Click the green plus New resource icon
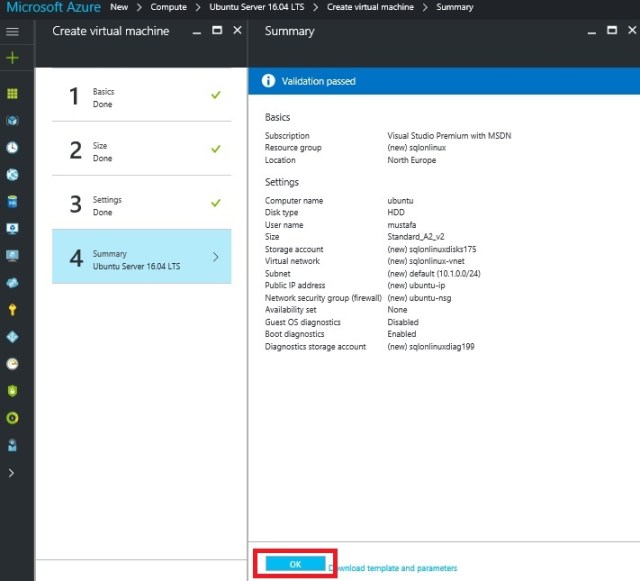Viewport: 640px width, 581px height. click(12, 58)
